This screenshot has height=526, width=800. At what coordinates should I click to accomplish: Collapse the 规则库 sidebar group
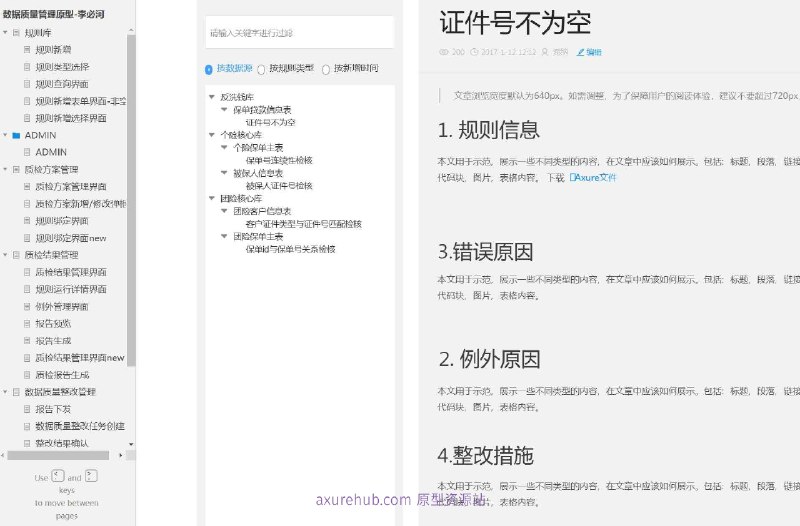tap(5, 33)
